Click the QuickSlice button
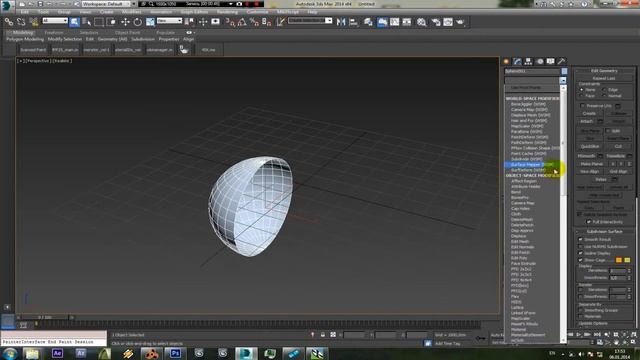The height and width of the screenshot is (360, 640). [590, 146]
